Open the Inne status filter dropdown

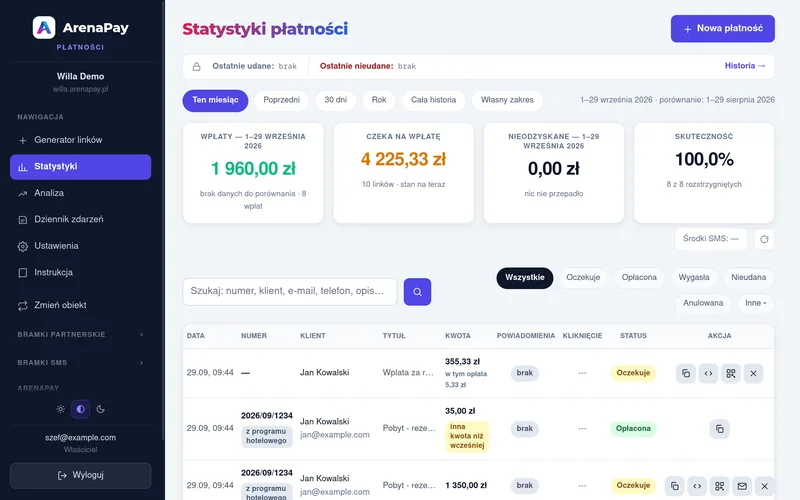[756, 303]
